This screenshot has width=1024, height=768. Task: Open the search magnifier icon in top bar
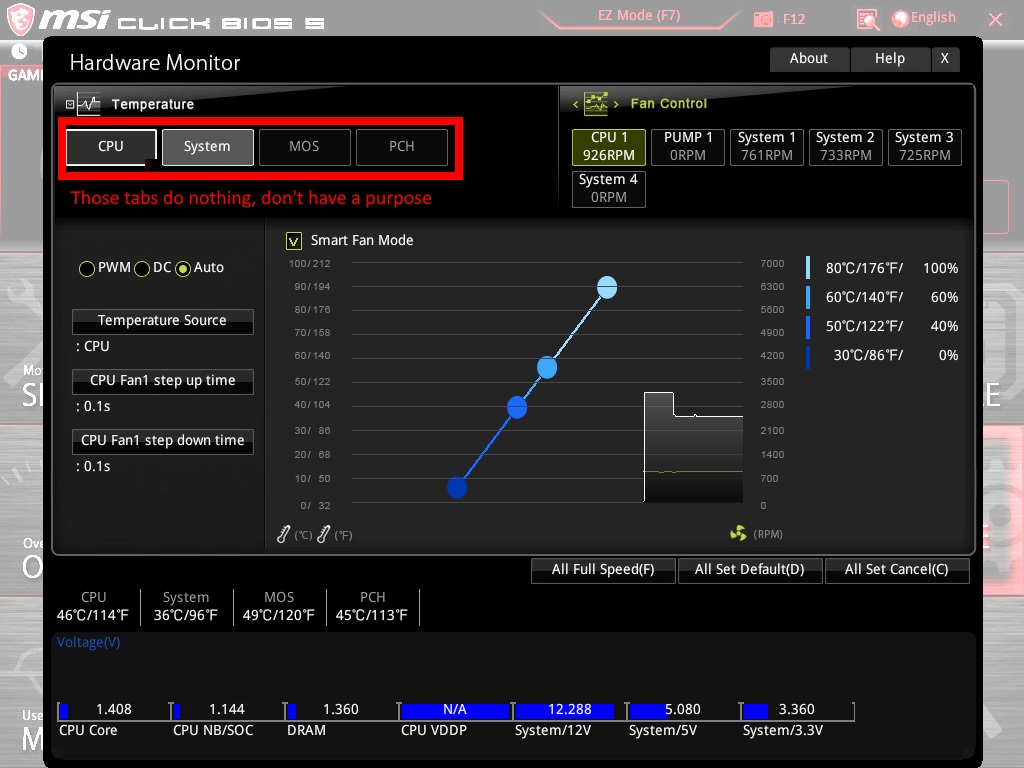click(868, 20)
